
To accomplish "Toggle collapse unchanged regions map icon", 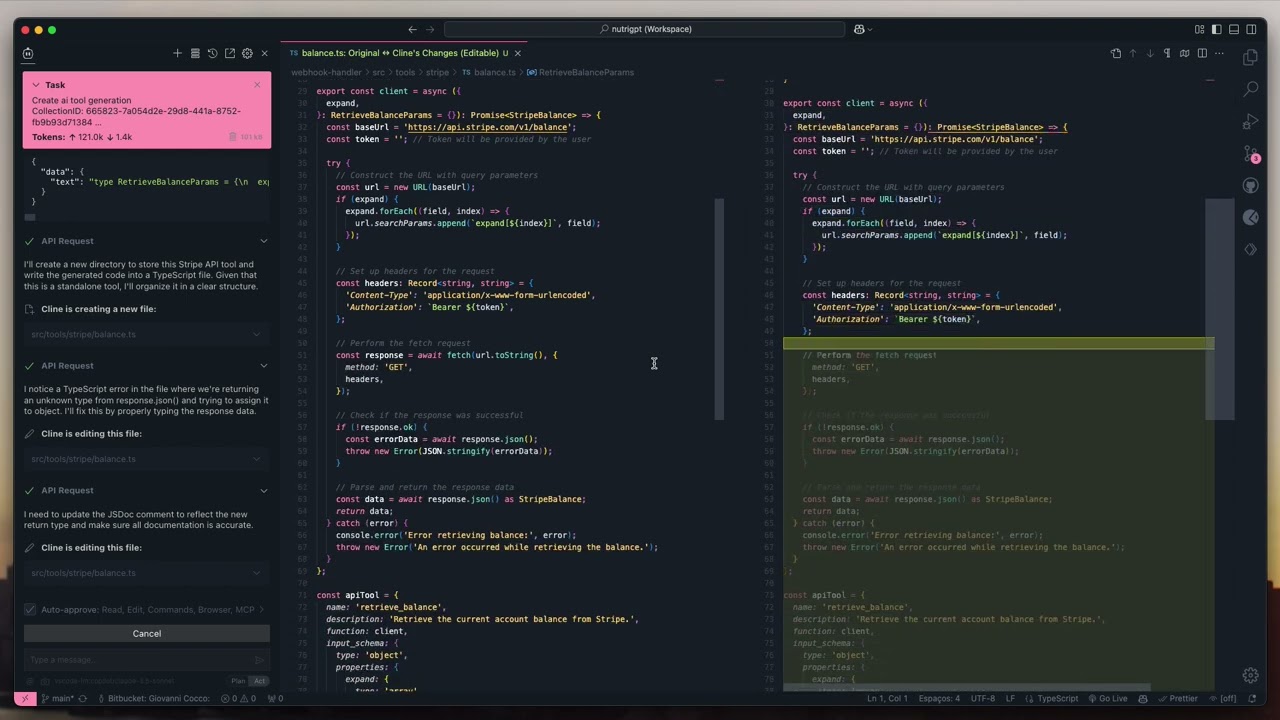I will 1184,53.
